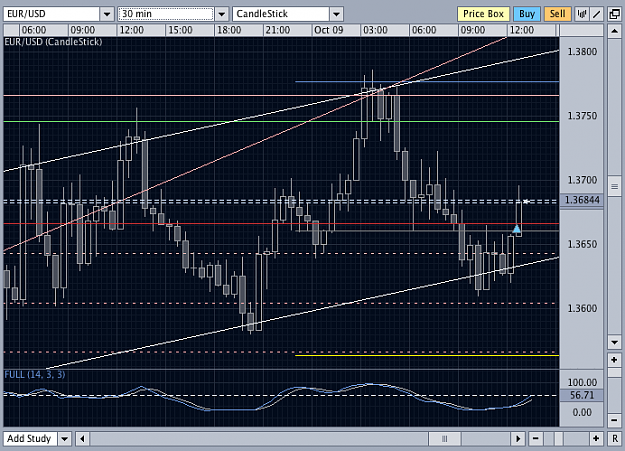Click the horizontal scroll left arrow
This screenshot has height=451, width=625.
[x=83, y=439]
